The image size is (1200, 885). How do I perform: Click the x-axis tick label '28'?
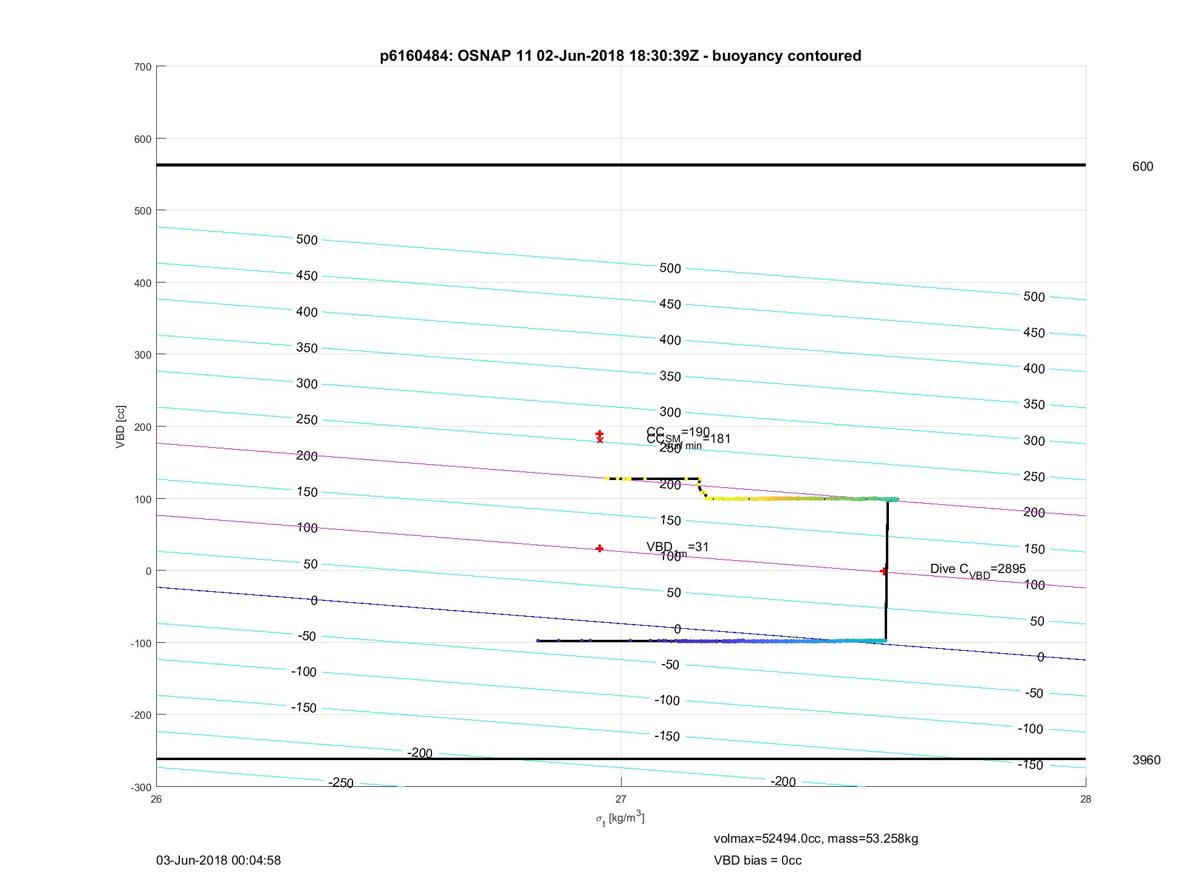tap(1085, 799)
